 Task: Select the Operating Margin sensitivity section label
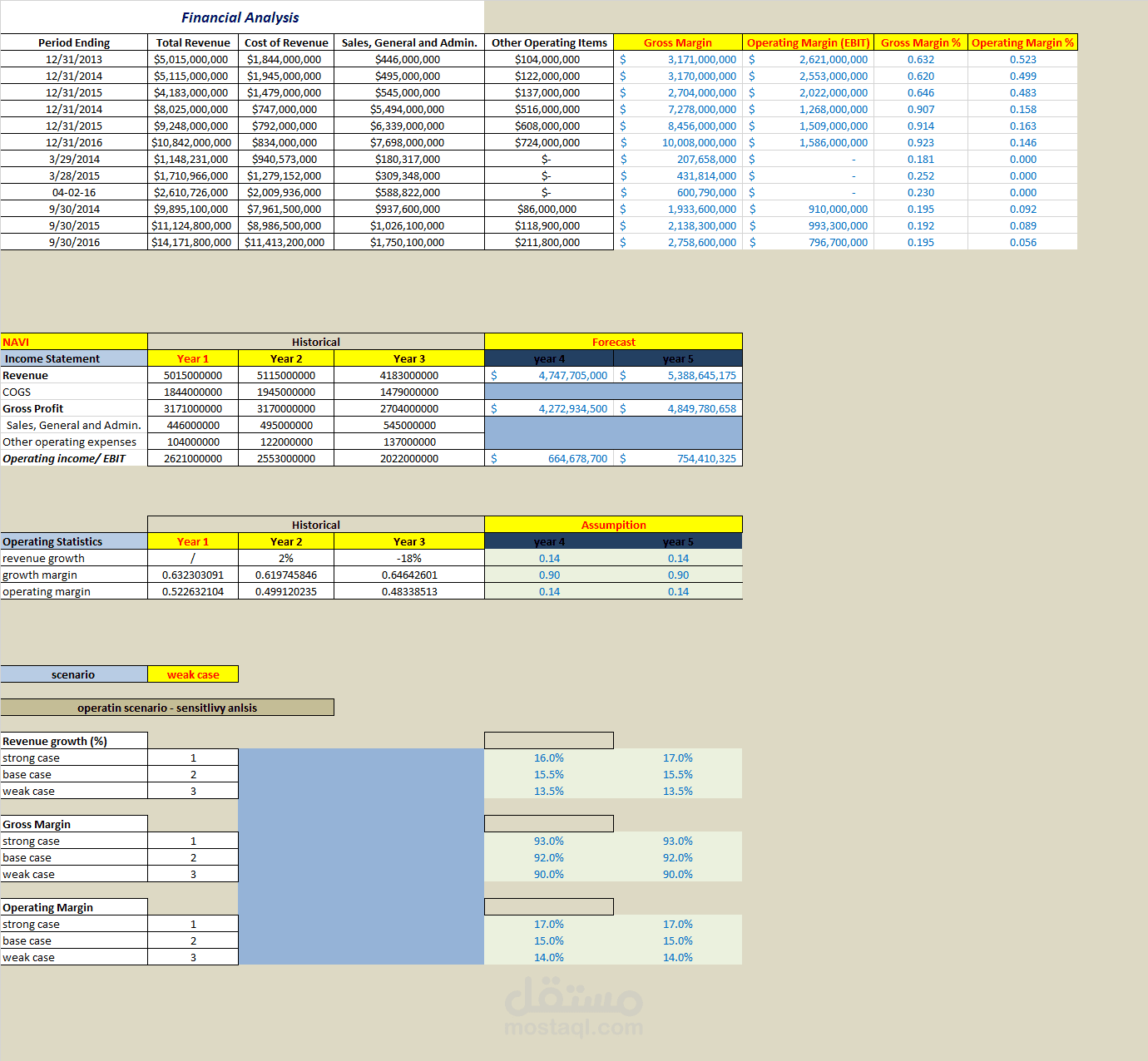[x=74, y=907]
